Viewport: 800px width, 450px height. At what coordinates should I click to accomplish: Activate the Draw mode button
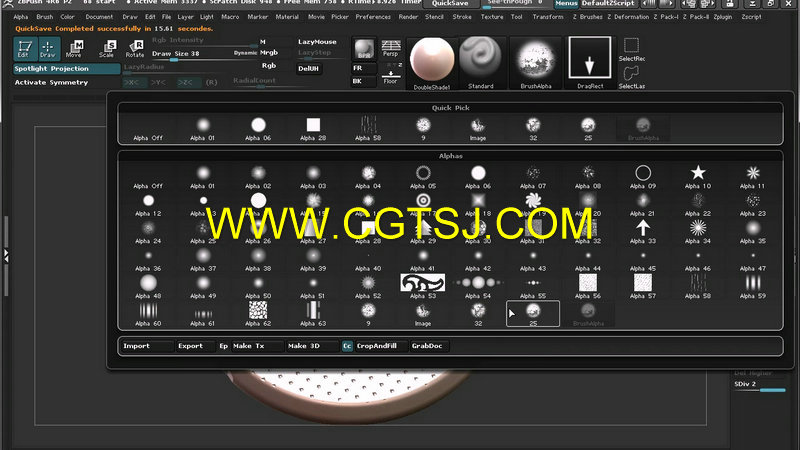coord(48,49)
